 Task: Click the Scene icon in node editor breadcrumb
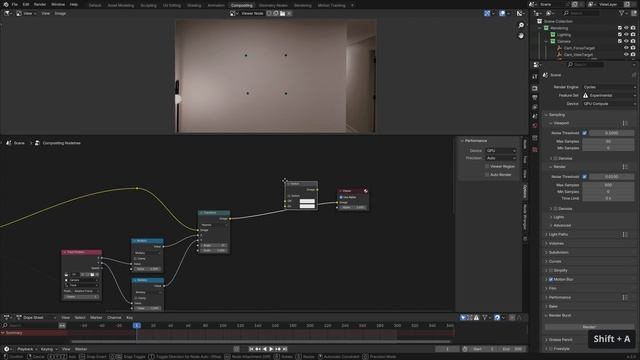tap(8, 143)
